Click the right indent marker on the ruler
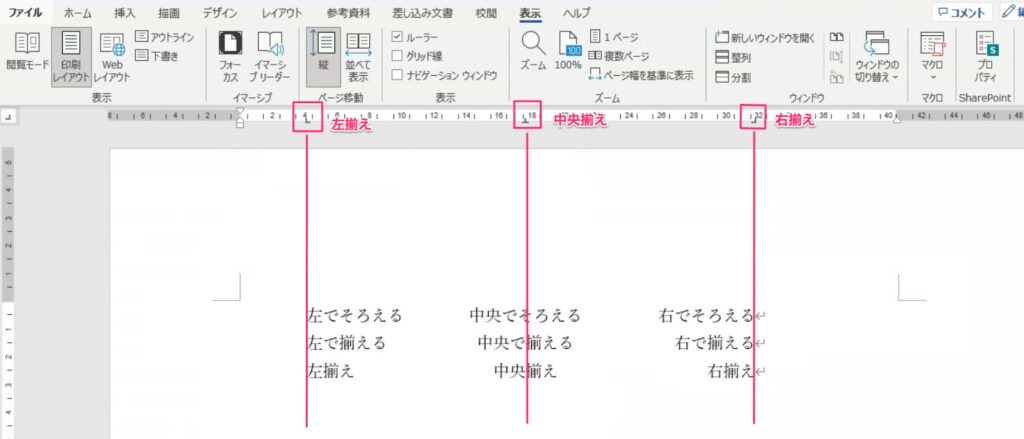The width and height of the screenshot is (1024, 439). pyautogui.click(x=897, y=120)
